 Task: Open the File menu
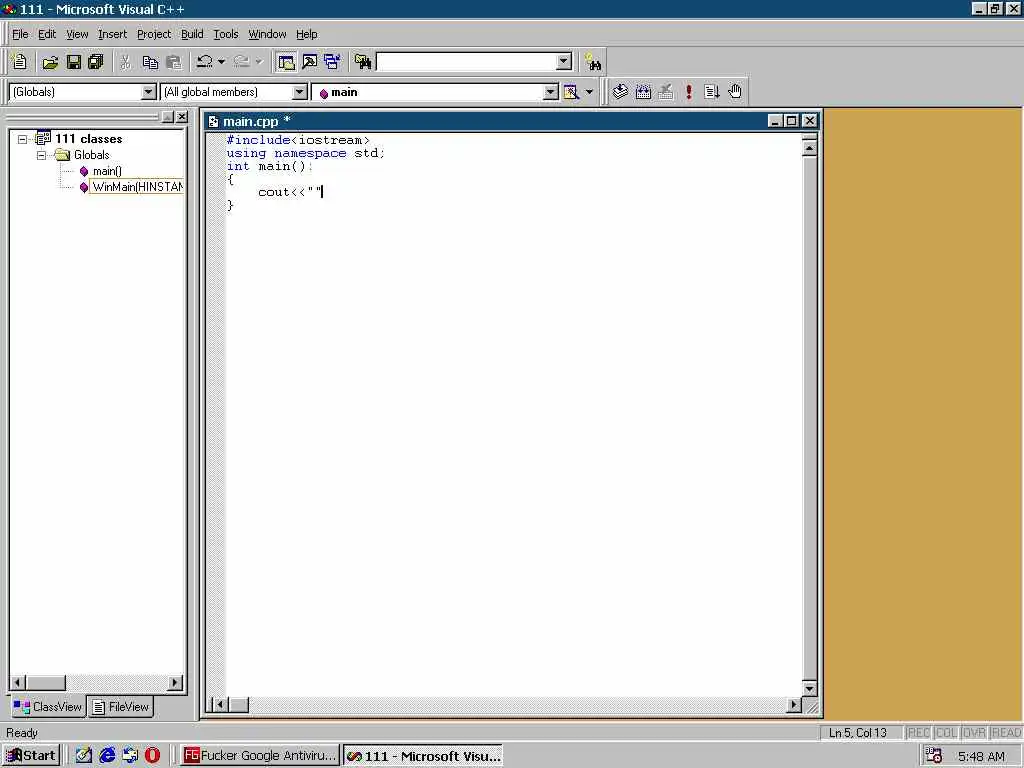(x=20, y=34)
